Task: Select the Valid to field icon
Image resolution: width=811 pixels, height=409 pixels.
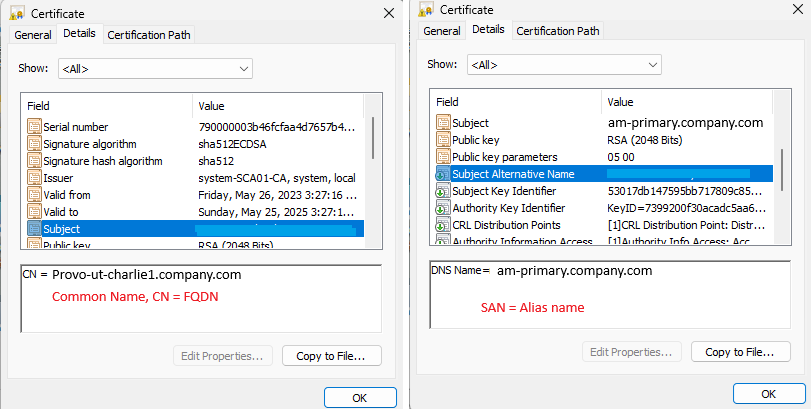Action: pos(34,212)
